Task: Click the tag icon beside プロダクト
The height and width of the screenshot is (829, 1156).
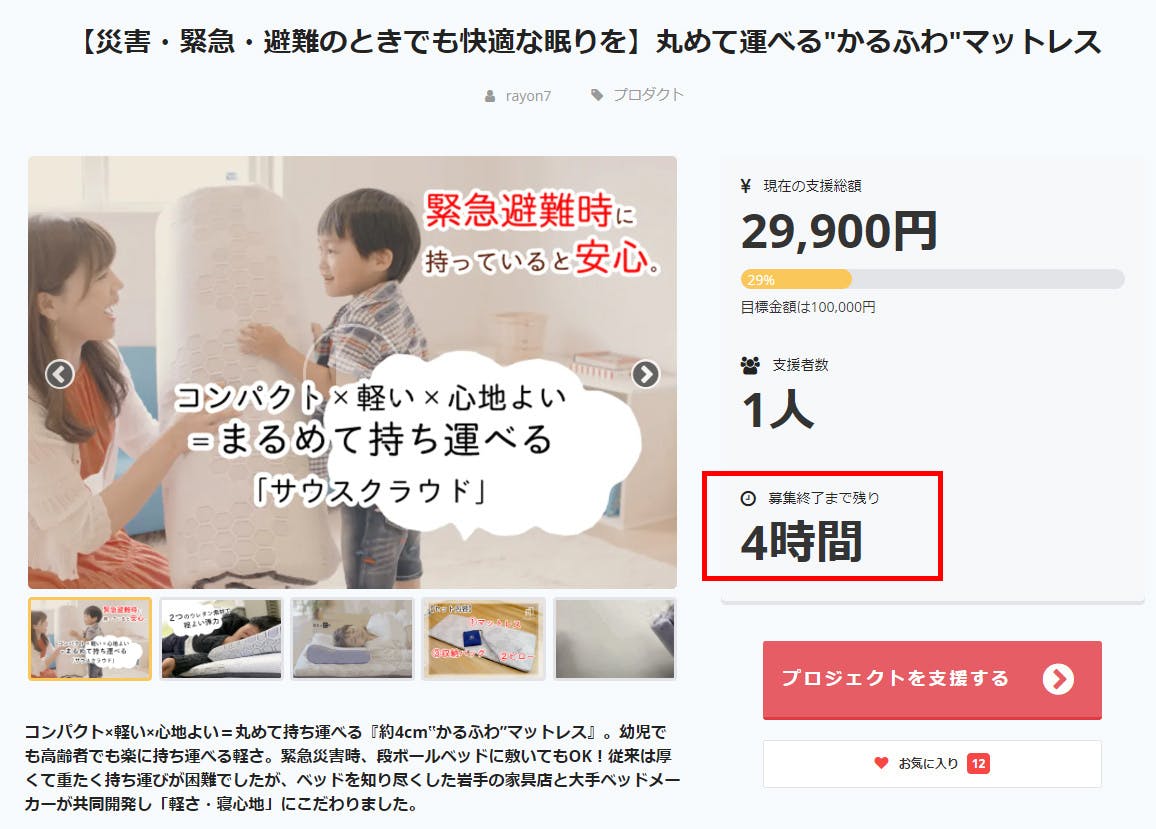Action: [x=597, y=94]
